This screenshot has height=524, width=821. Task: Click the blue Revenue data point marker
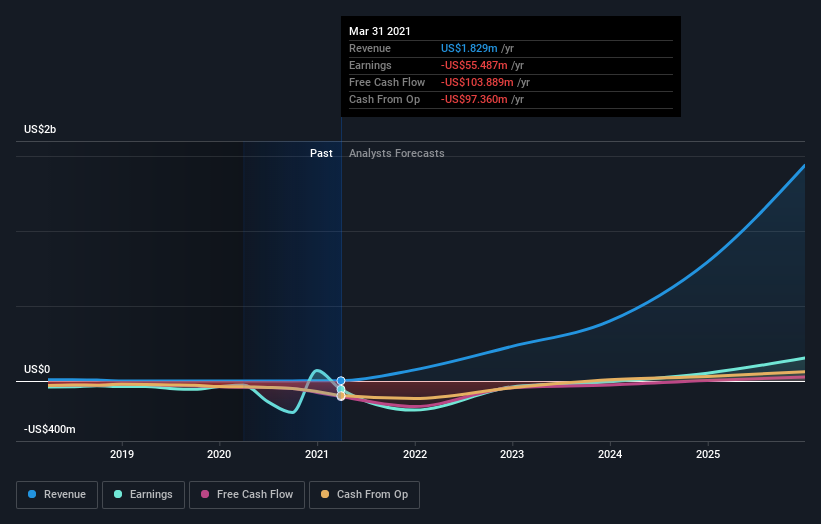341,381
